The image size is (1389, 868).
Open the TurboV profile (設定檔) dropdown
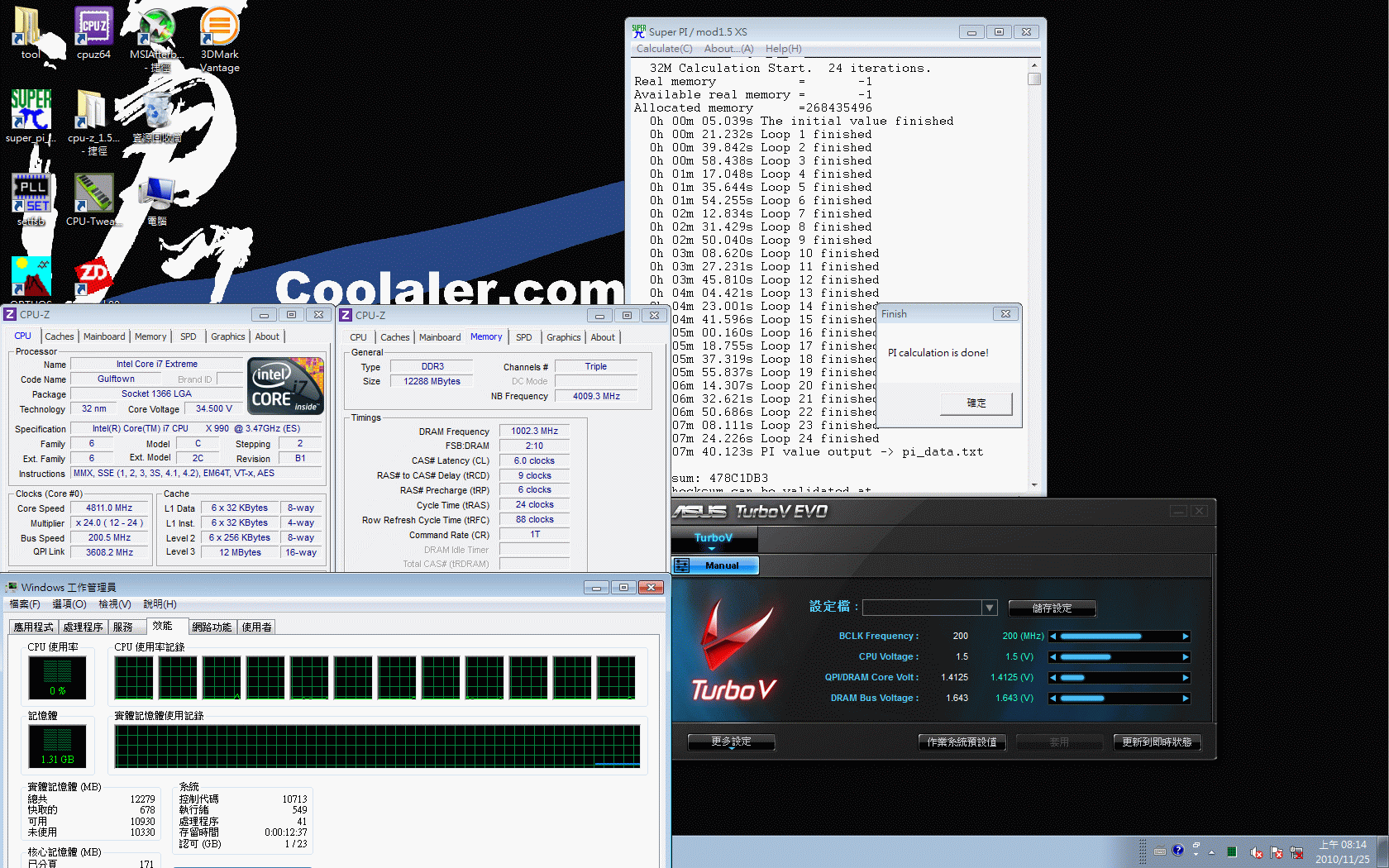990,608
